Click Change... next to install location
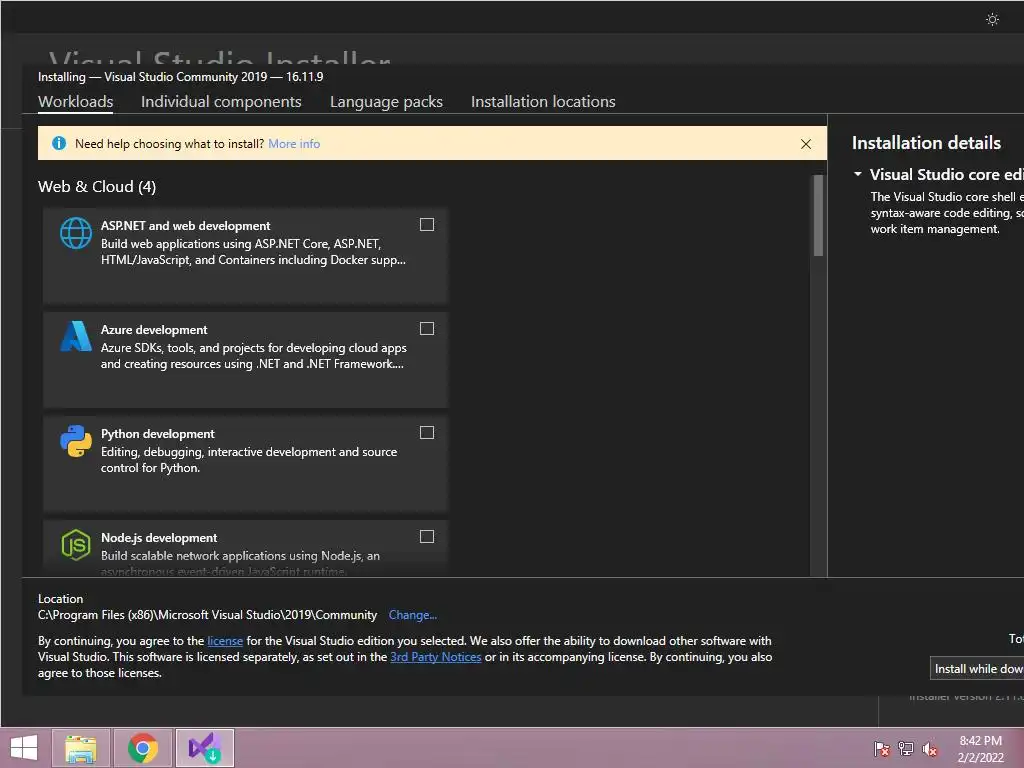Image resolution: width=1024 pixels, height=768 pixels. click(x=413, y=615)
